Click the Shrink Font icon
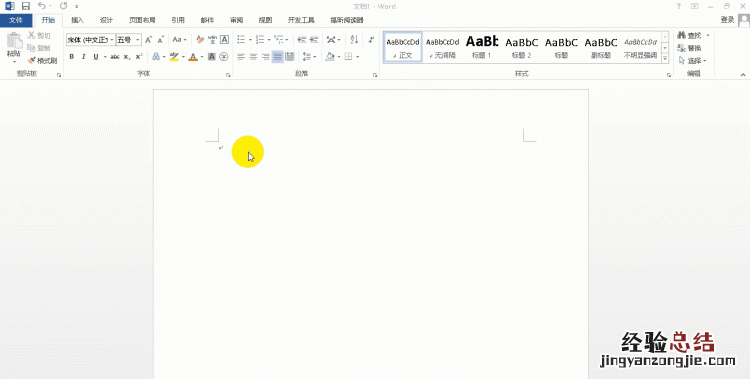750x379 pixels. pyautogui.click(x=161, y=40)
